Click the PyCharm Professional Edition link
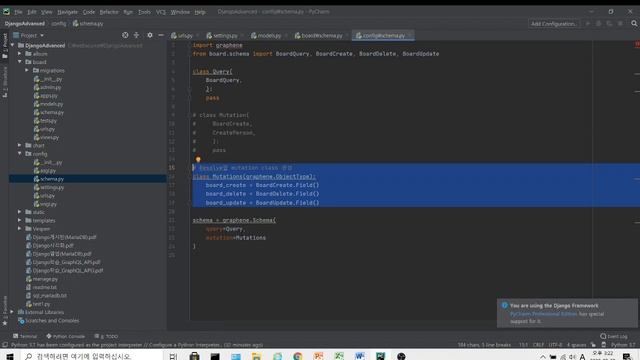Viewport: 640px width, 360px height. tap(544, 314)
